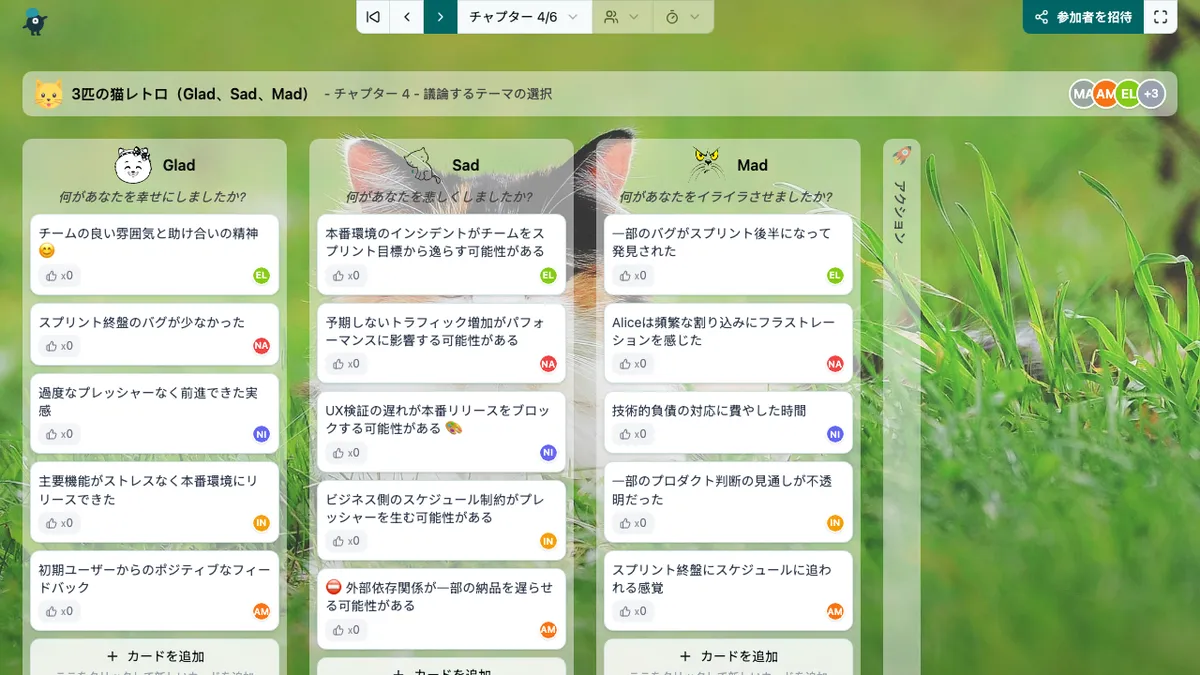Advance to the next chapter arrow

click(440, 17)
